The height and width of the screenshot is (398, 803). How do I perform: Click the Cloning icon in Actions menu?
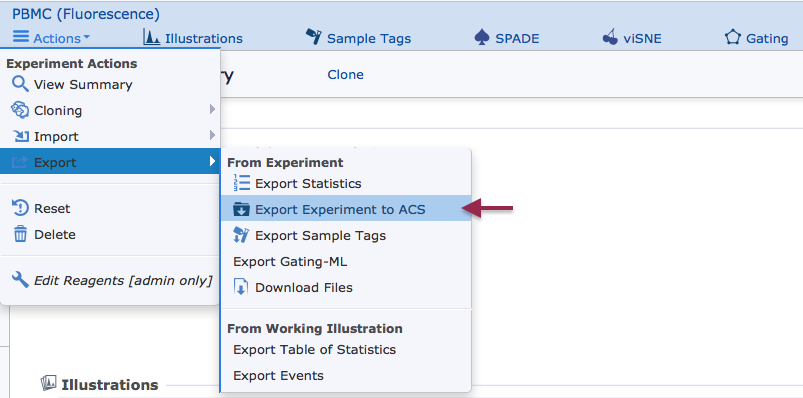point(20,110)
